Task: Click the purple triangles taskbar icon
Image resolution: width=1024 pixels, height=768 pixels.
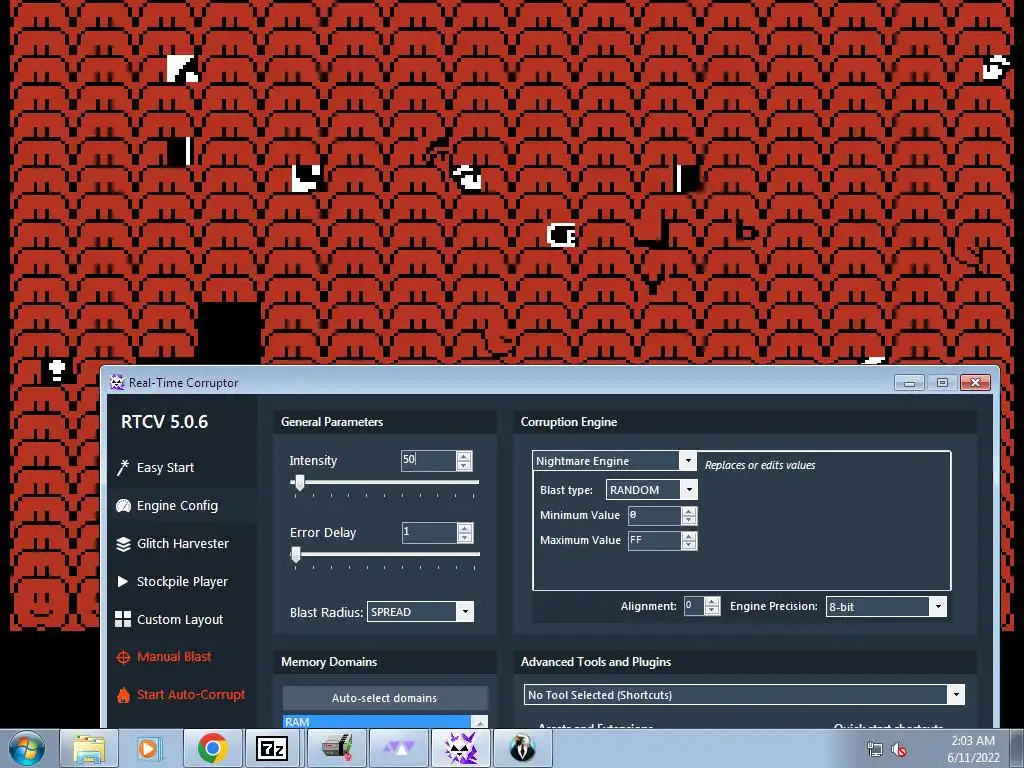Action: click(x=398, y=748)
